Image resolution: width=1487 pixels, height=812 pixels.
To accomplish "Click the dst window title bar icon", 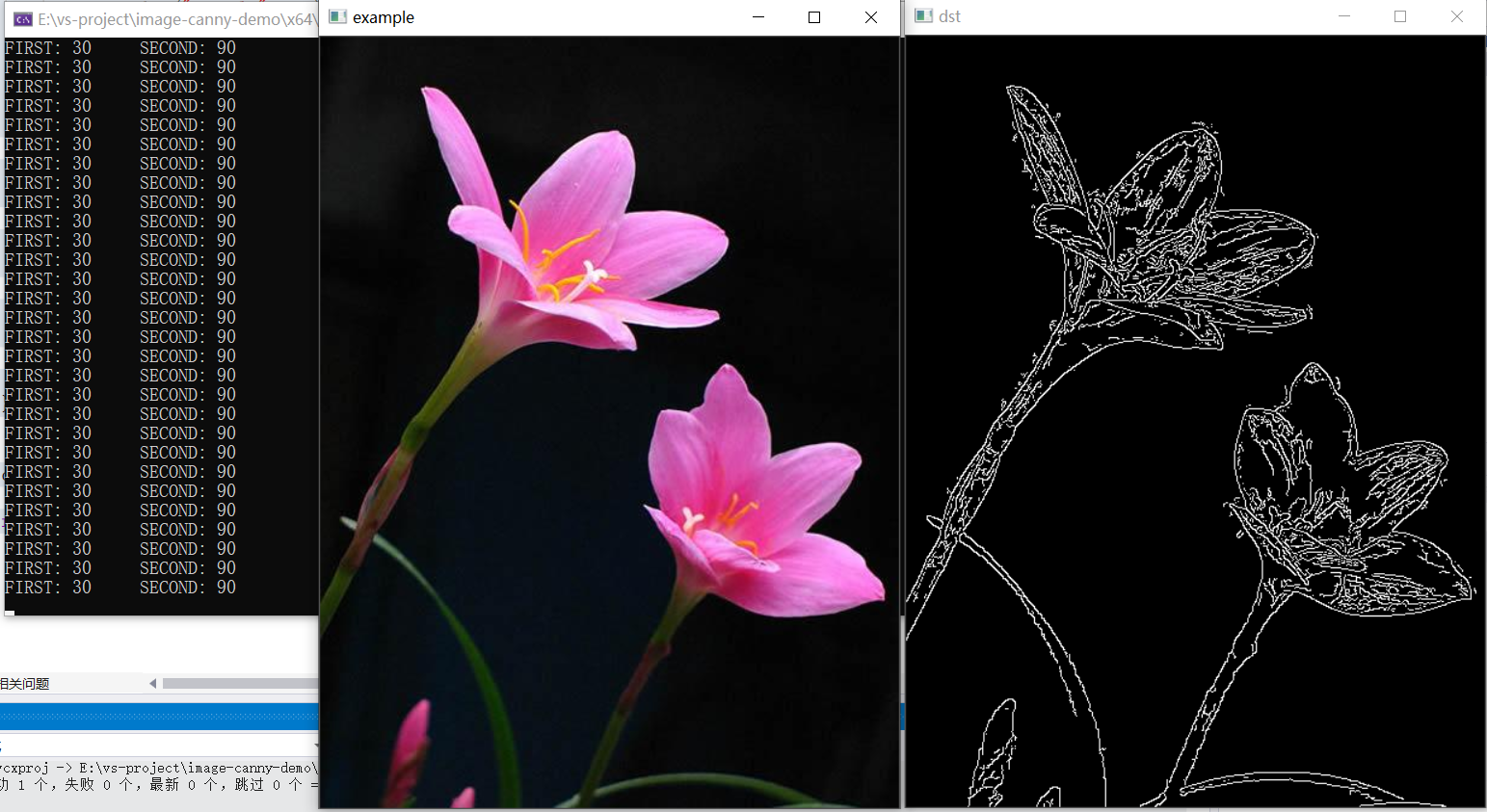I will [923, 15].
